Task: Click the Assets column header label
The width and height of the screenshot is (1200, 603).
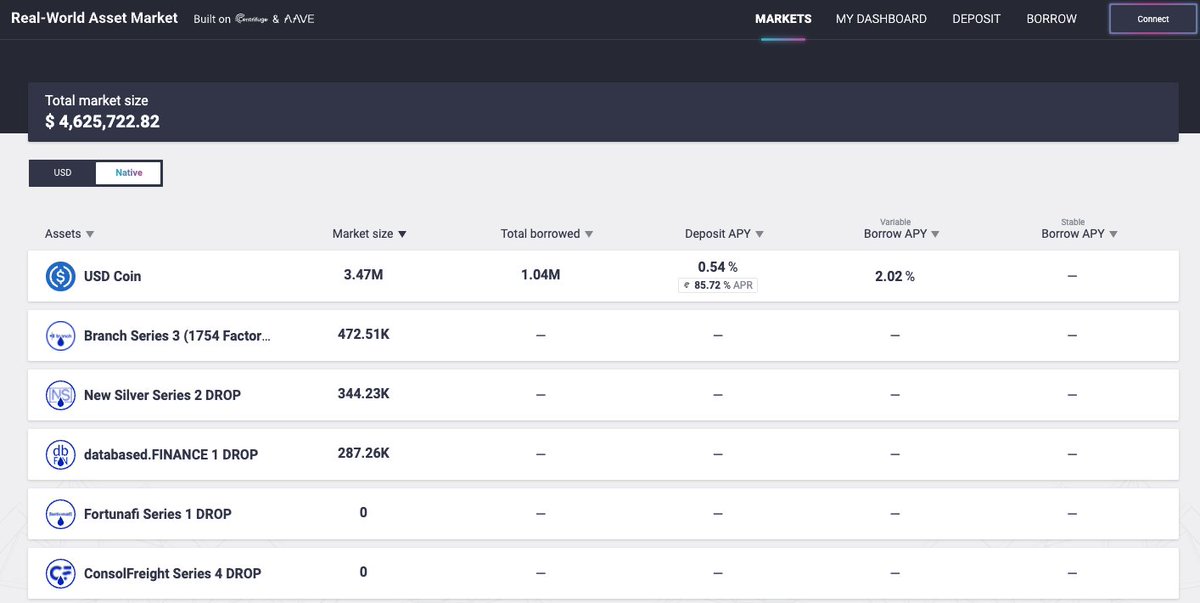Action: click(63, 234)
